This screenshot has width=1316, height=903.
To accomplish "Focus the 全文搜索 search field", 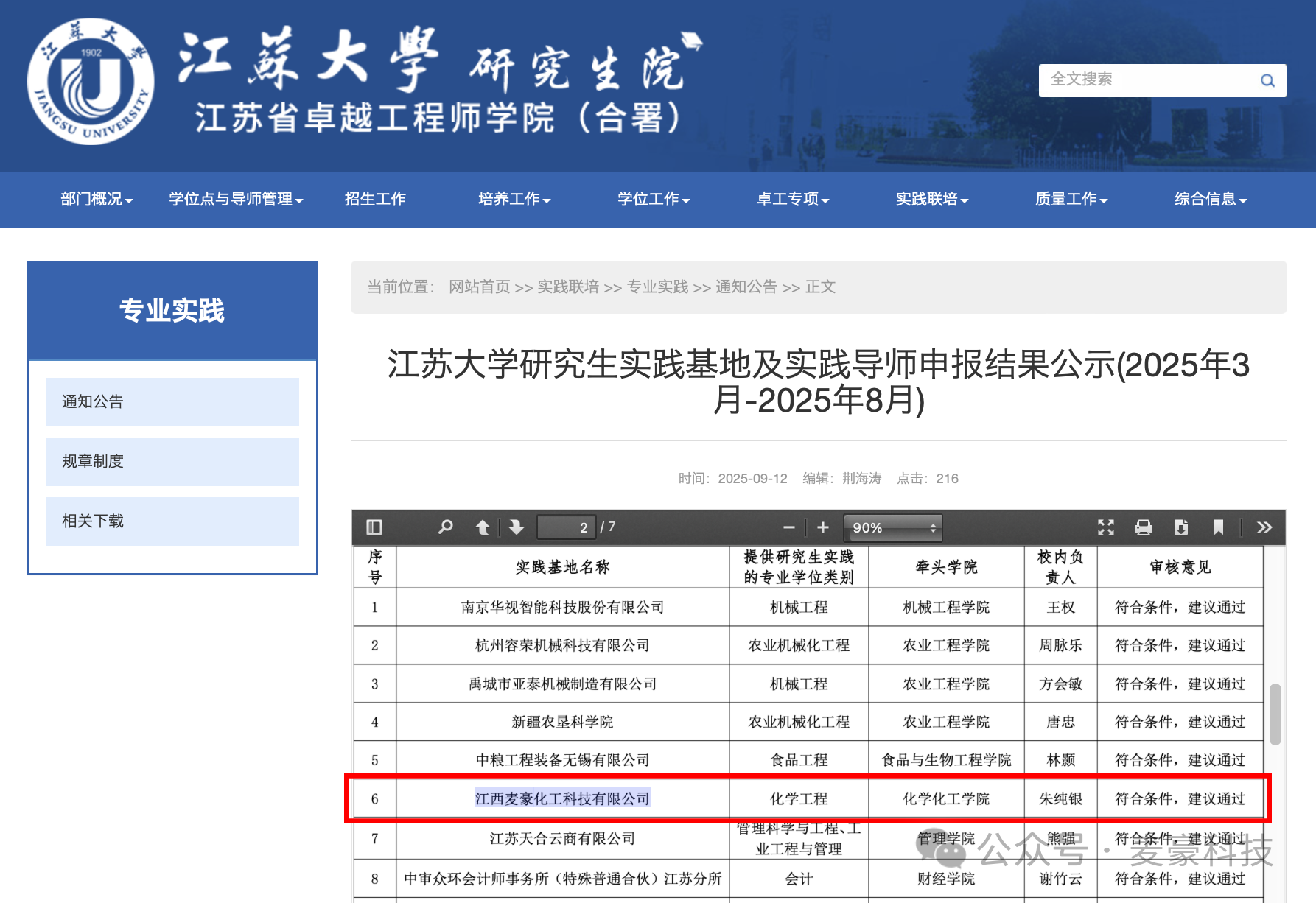I will [1149, 80].
